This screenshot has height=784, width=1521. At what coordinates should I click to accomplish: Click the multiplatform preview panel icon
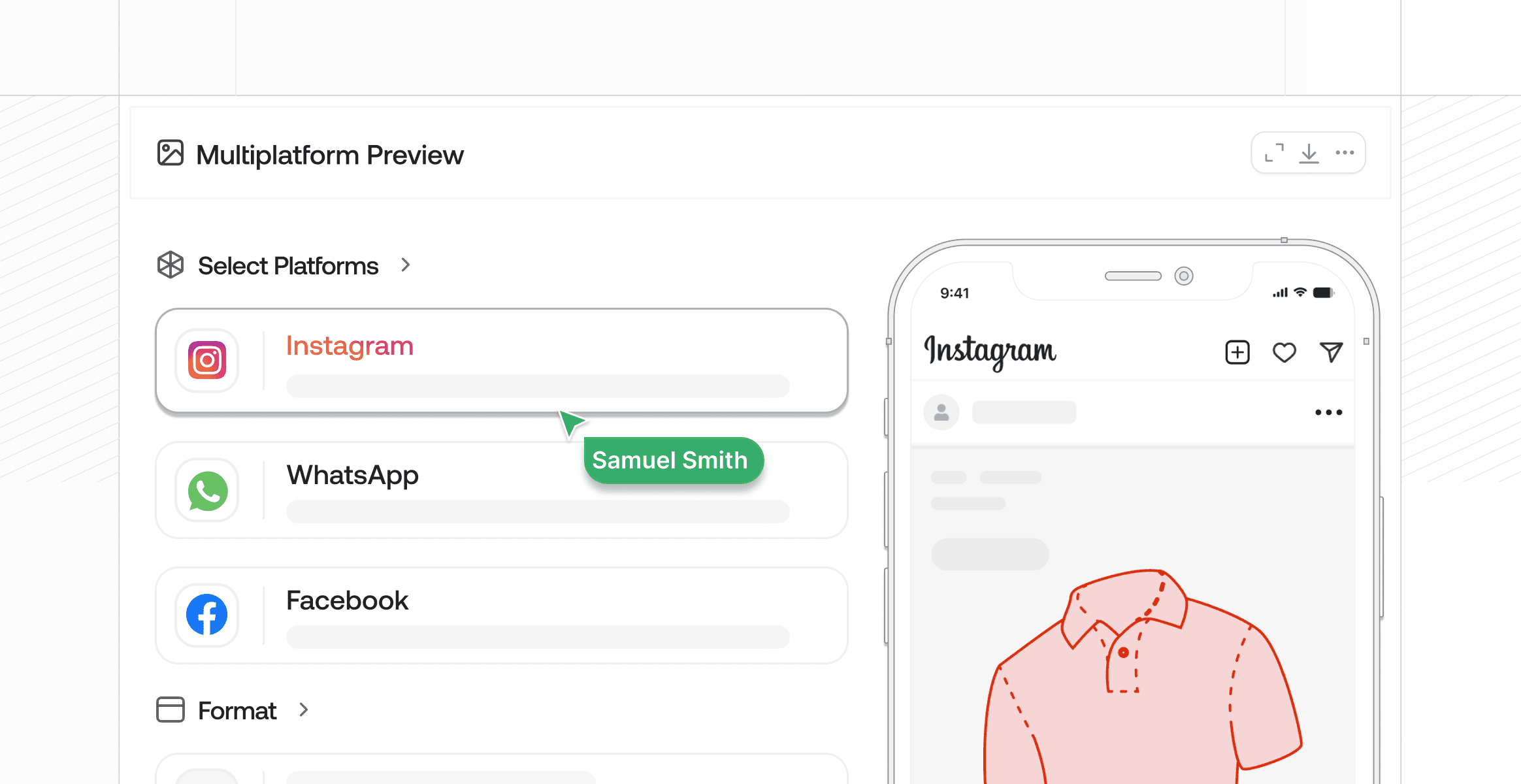[x=170, y=154]
